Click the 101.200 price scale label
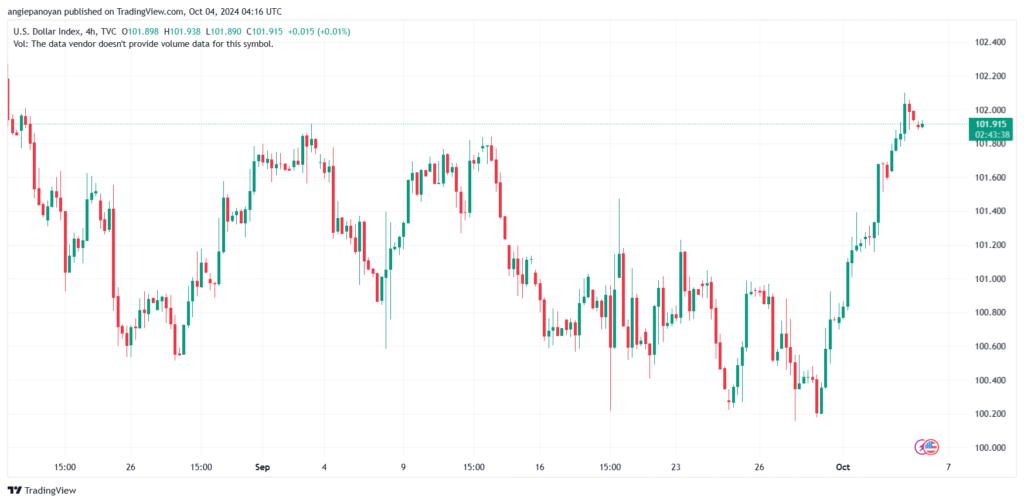 (989, 245)
